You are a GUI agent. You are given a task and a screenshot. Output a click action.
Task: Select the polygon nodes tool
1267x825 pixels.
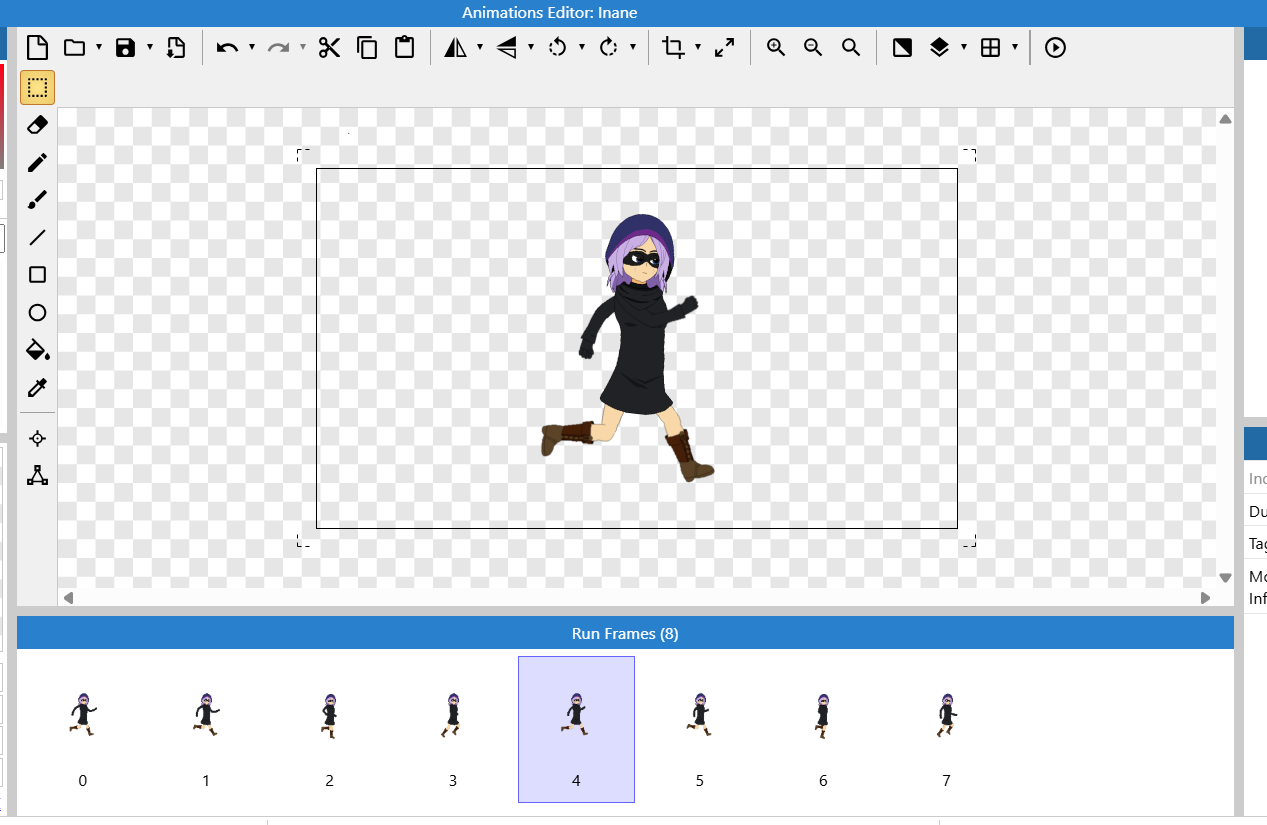37,475
